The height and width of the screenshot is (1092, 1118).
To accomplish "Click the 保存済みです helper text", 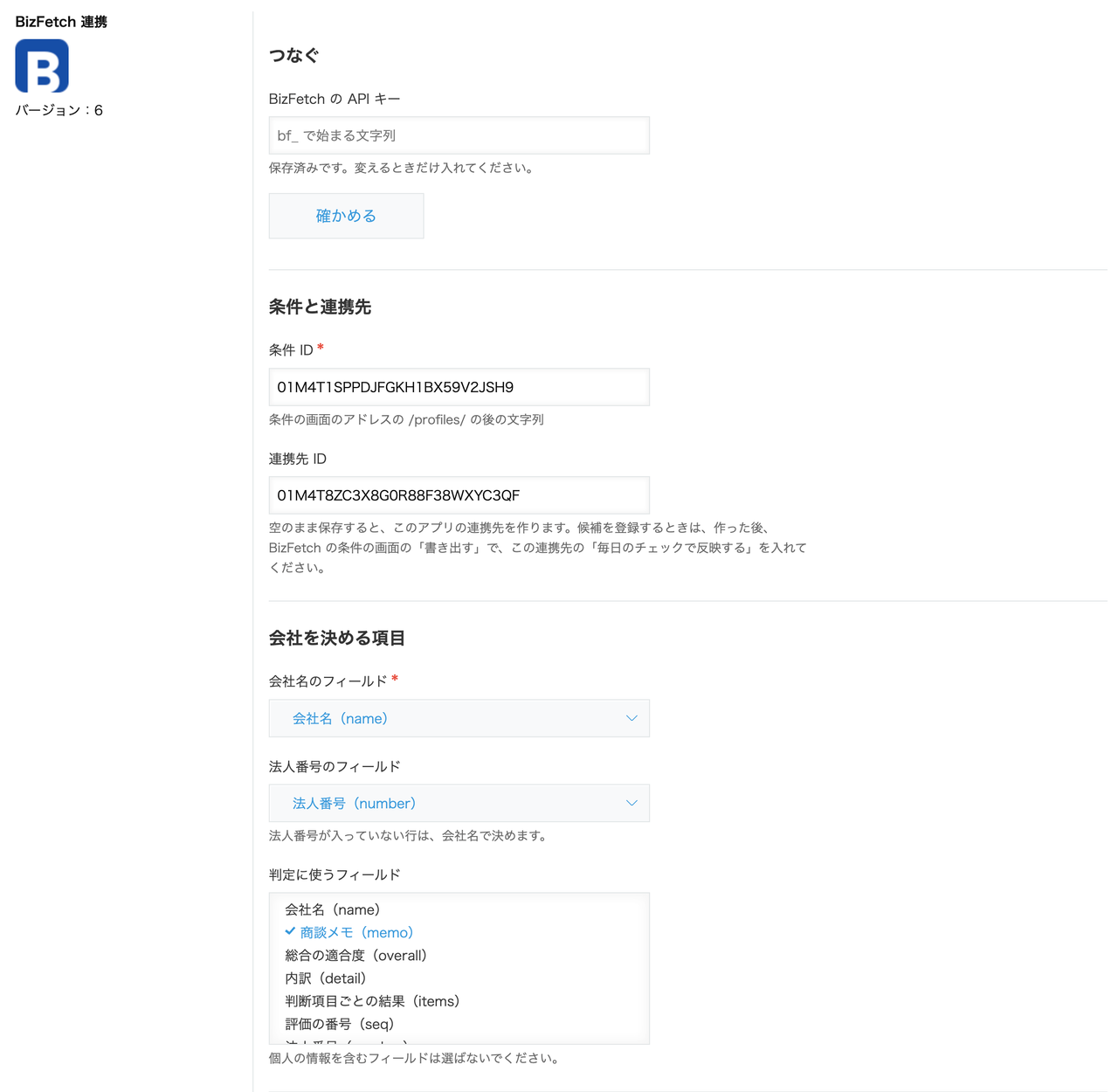I will point(402,168).
